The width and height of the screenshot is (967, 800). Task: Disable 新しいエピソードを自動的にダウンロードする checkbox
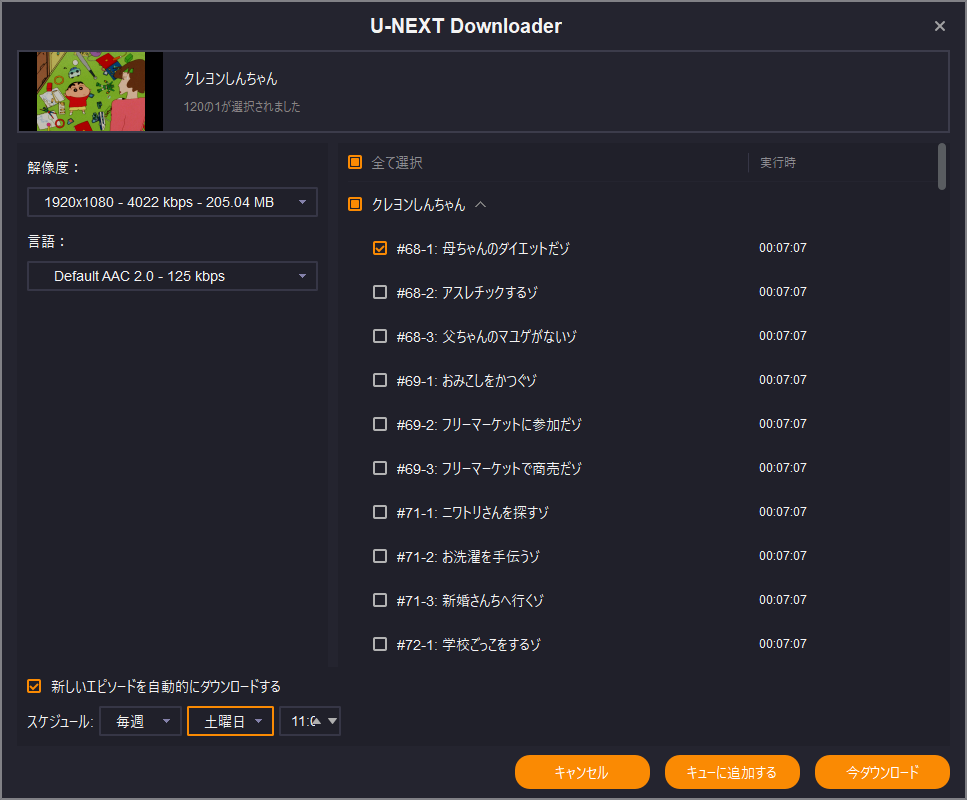34,686
